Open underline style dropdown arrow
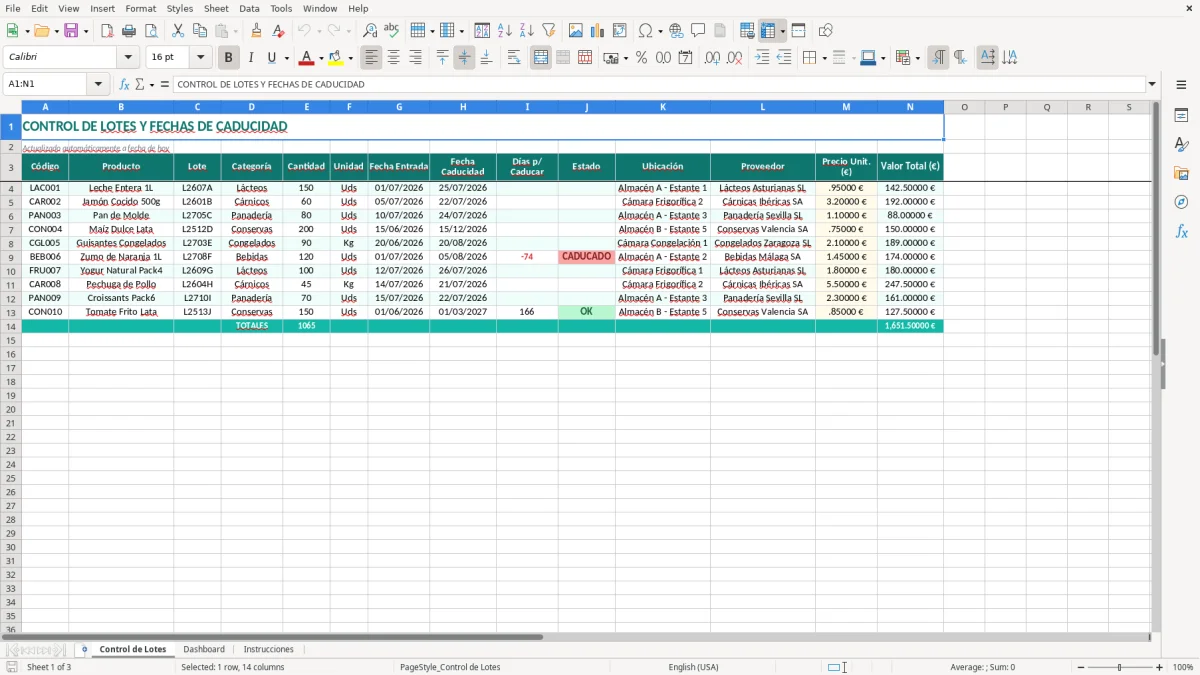This screenshot has height=675, width=1200. [x=286, y=58]
